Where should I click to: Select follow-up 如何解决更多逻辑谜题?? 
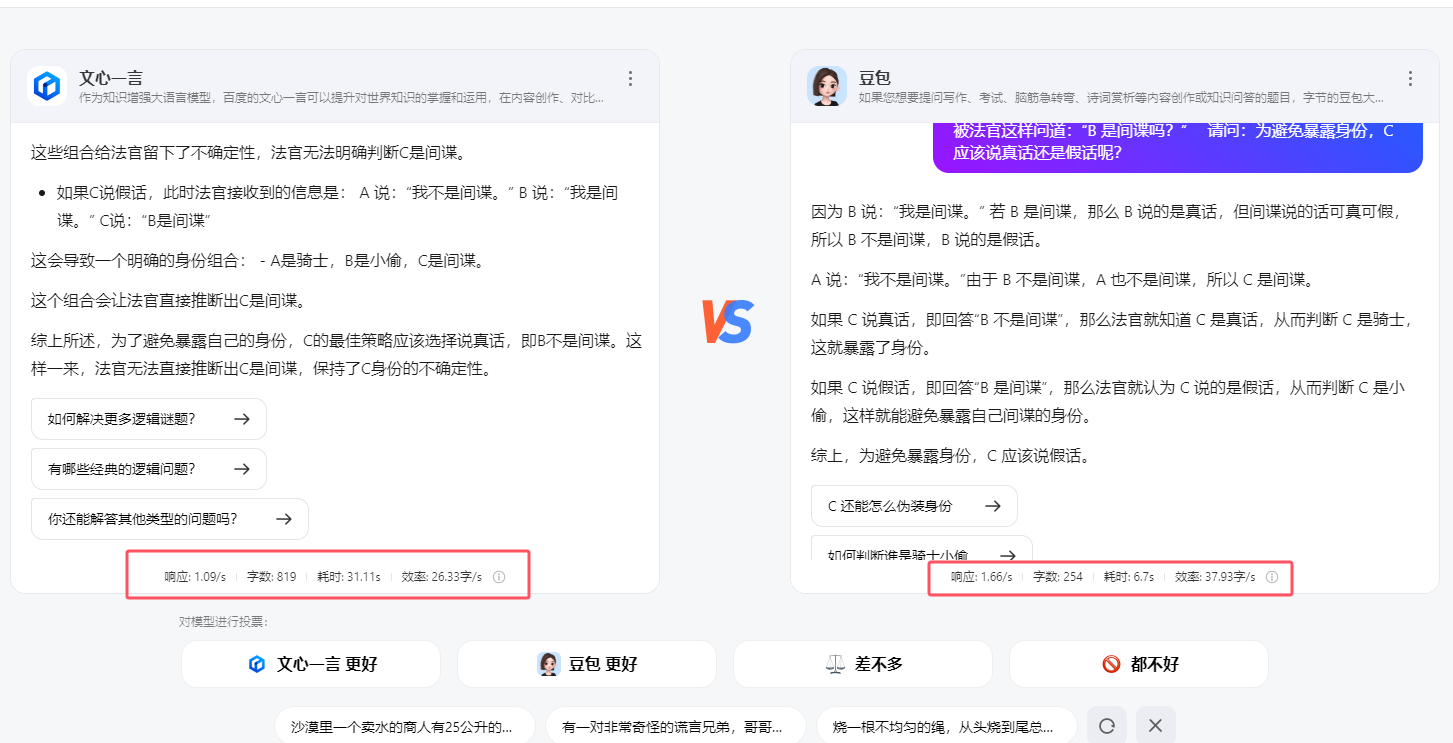[149, 419]
